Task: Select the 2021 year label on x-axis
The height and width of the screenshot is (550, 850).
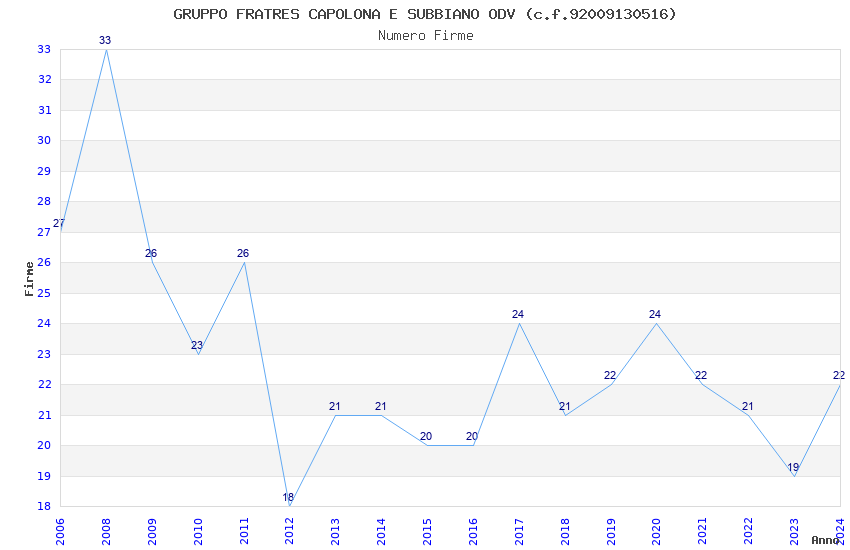Action: pyautogui.click(x=703, y=531)
